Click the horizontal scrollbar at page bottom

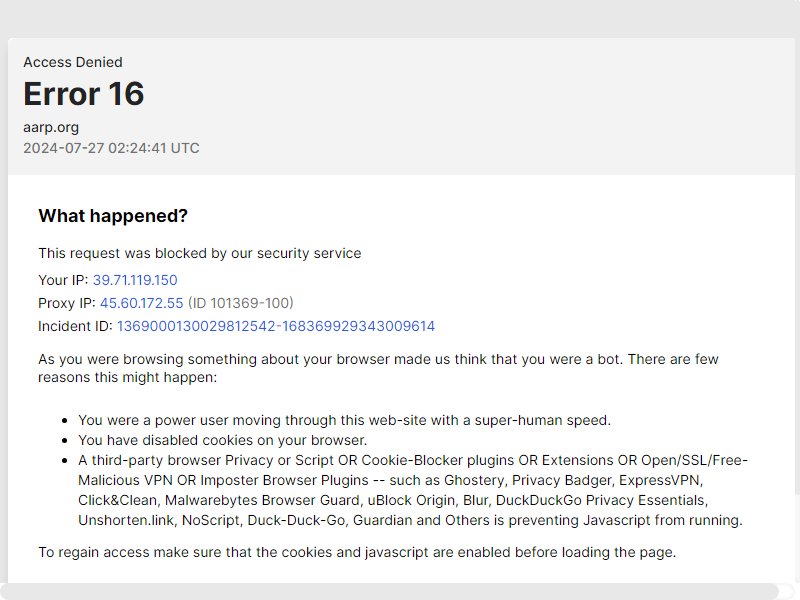389,591
